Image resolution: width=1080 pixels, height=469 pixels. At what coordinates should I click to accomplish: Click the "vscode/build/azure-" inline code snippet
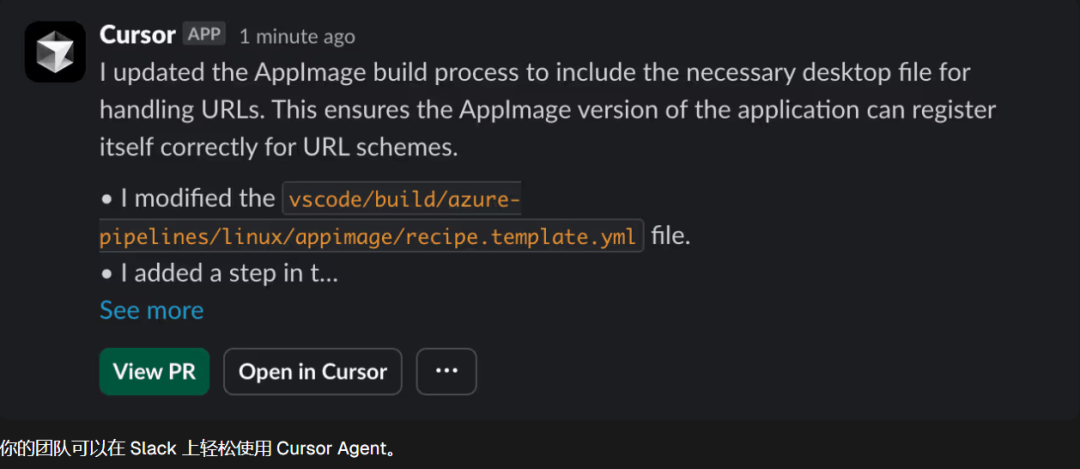404,199
